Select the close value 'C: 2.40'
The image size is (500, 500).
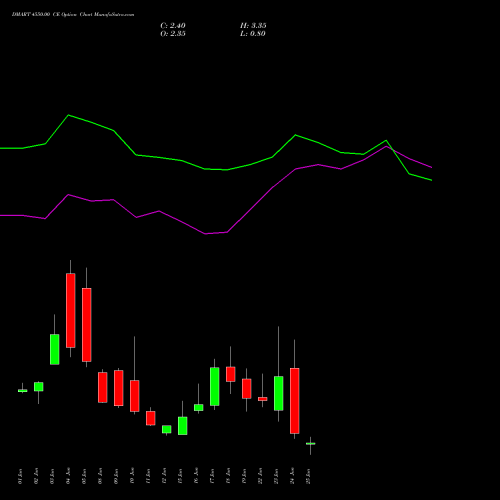[x=173, y=26]
